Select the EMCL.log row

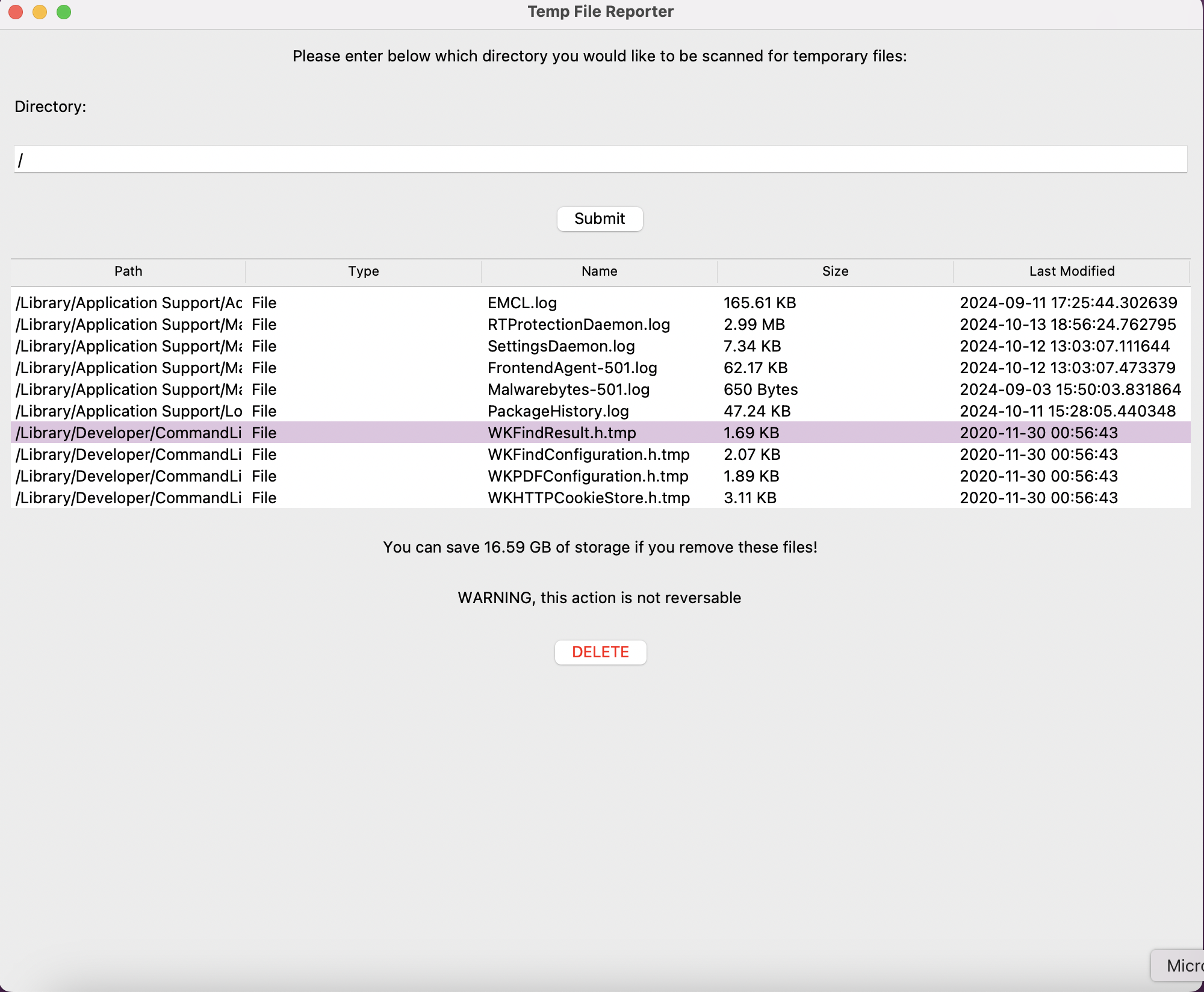pos(600,303)
